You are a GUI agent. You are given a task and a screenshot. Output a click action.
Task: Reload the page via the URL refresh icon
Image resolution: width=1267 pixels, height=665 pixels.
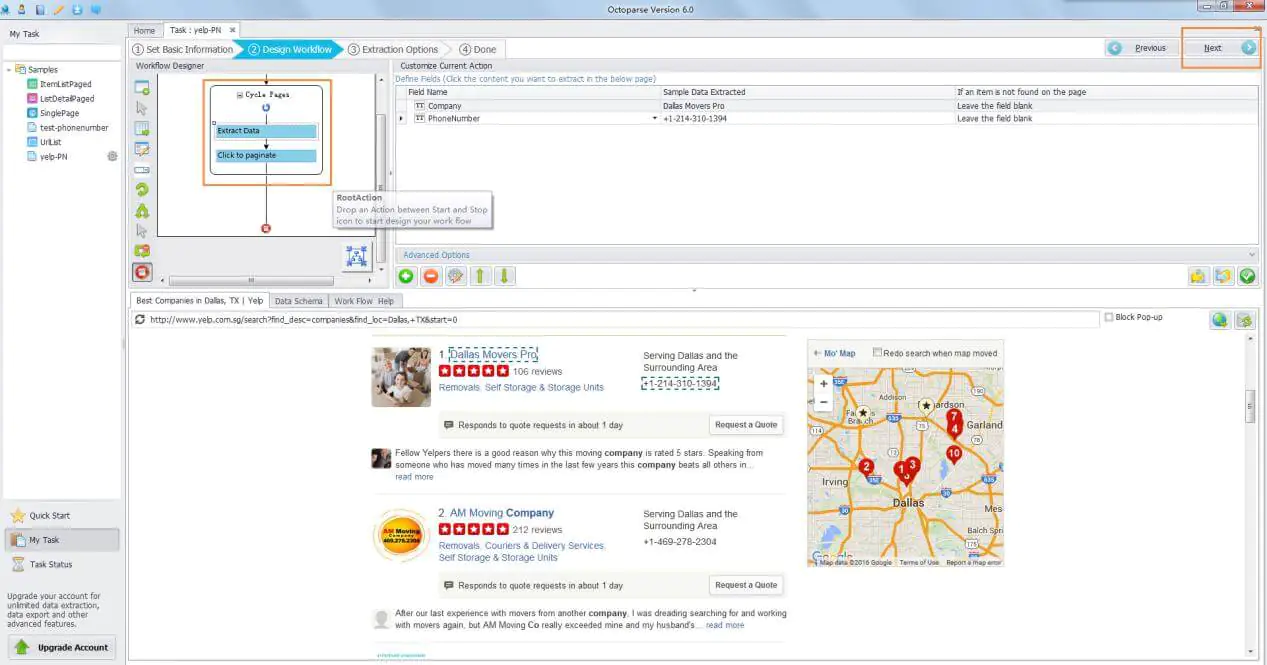pos(142,320)
